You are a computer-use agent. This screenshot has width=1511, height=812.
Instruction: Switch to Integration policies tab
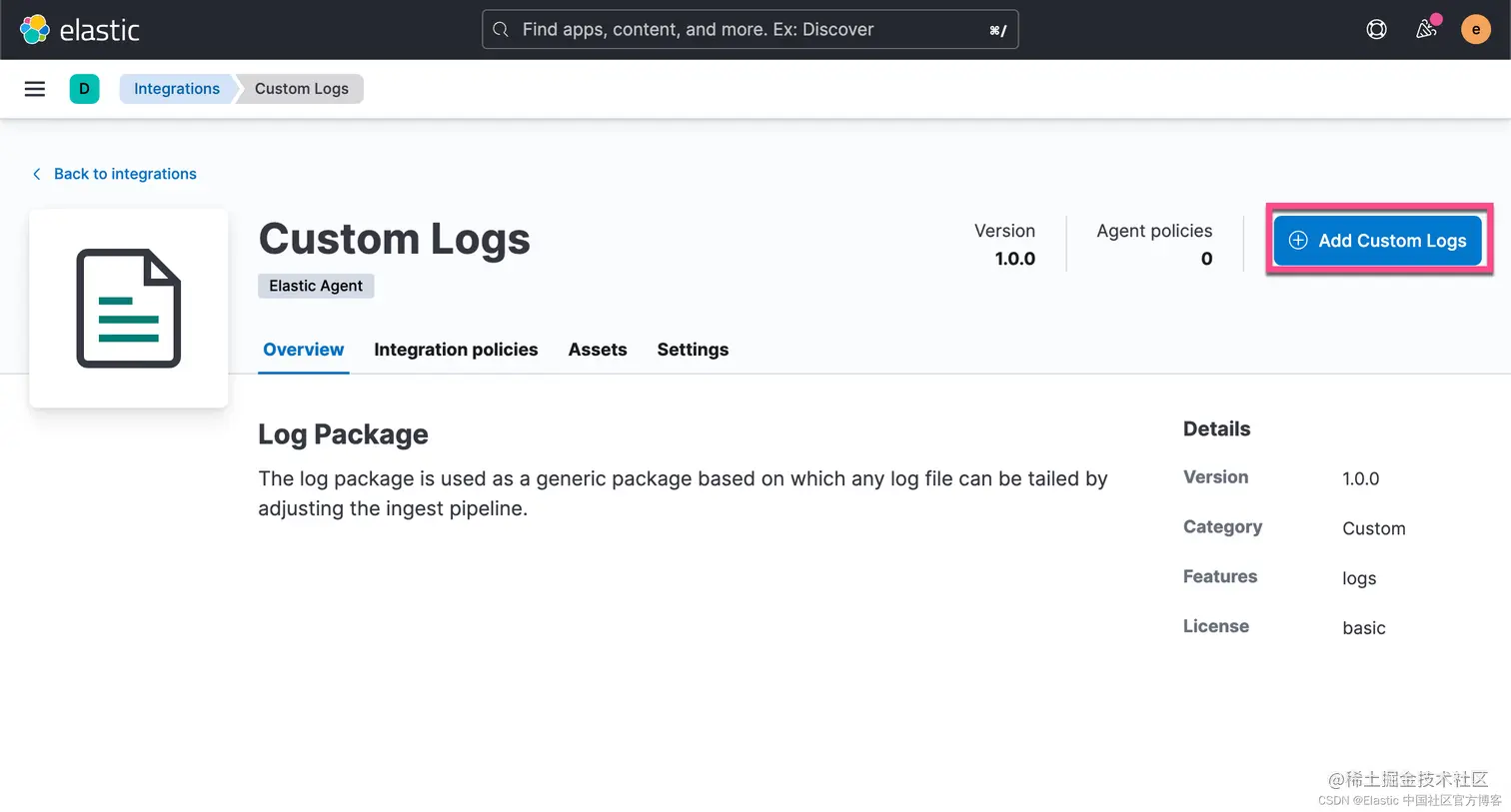coord(456,350)
